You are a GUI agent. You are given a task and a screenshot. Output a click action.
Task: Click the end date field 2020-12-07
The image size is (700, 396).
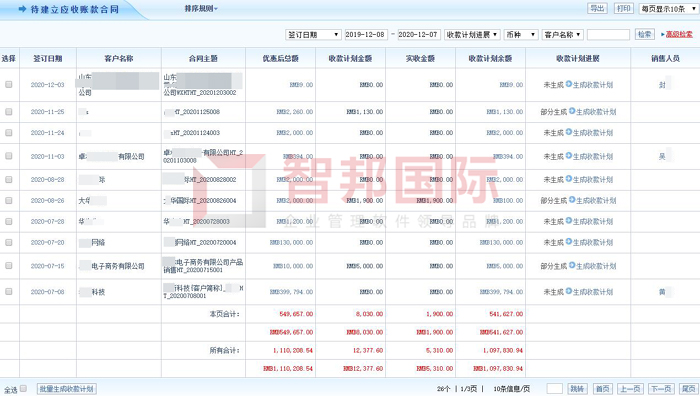(x=419, y=34)
